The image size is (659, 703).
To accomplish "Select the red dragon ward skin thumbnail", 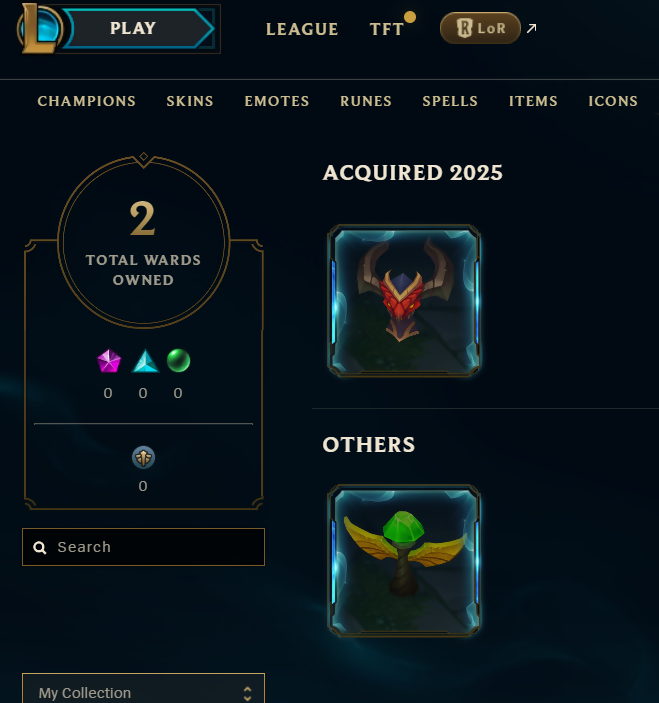I will (404, 300).
